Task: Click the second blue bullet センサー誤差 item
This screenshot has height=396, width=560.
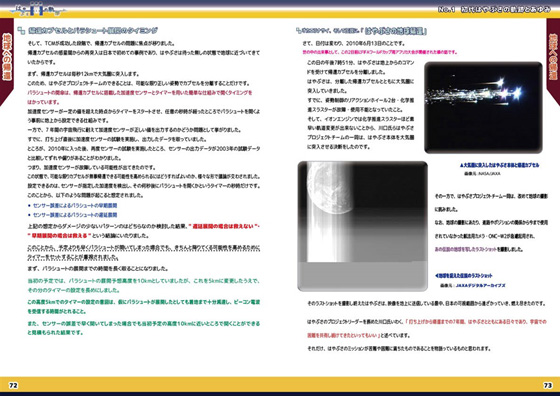Action: click(x=75, y=215)
